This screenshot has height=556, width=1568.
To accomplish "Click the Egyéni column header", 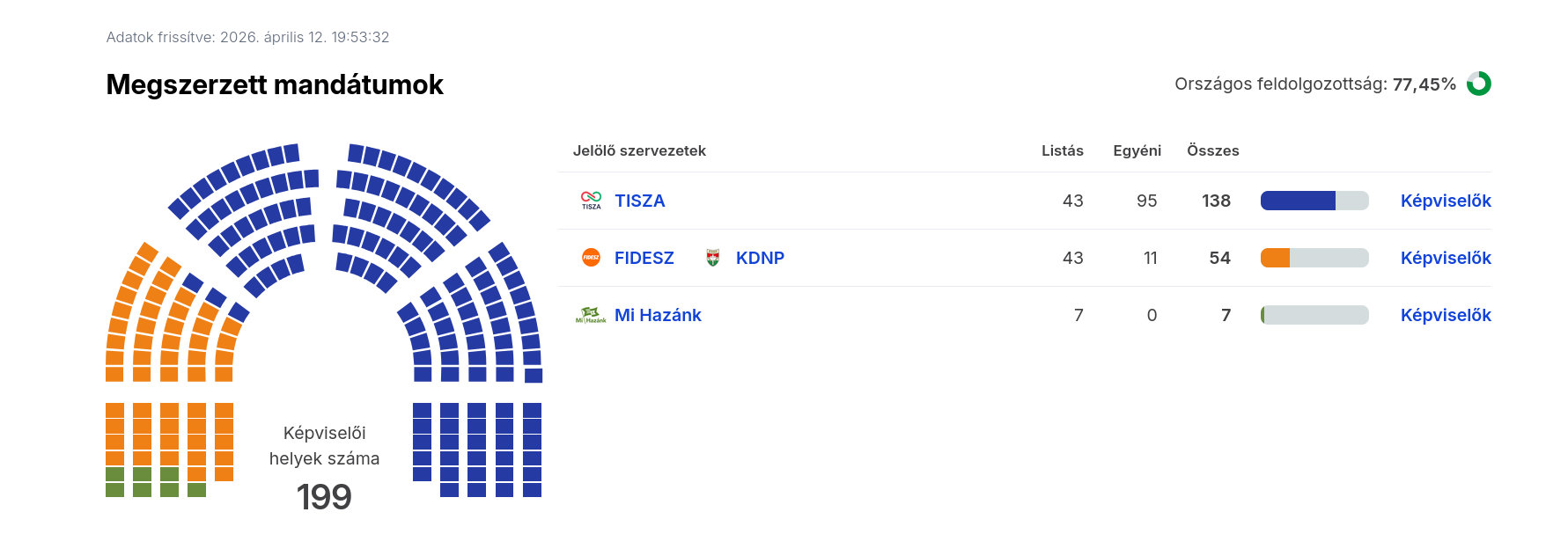I will pyautogui.click(x=1137, y=150).
